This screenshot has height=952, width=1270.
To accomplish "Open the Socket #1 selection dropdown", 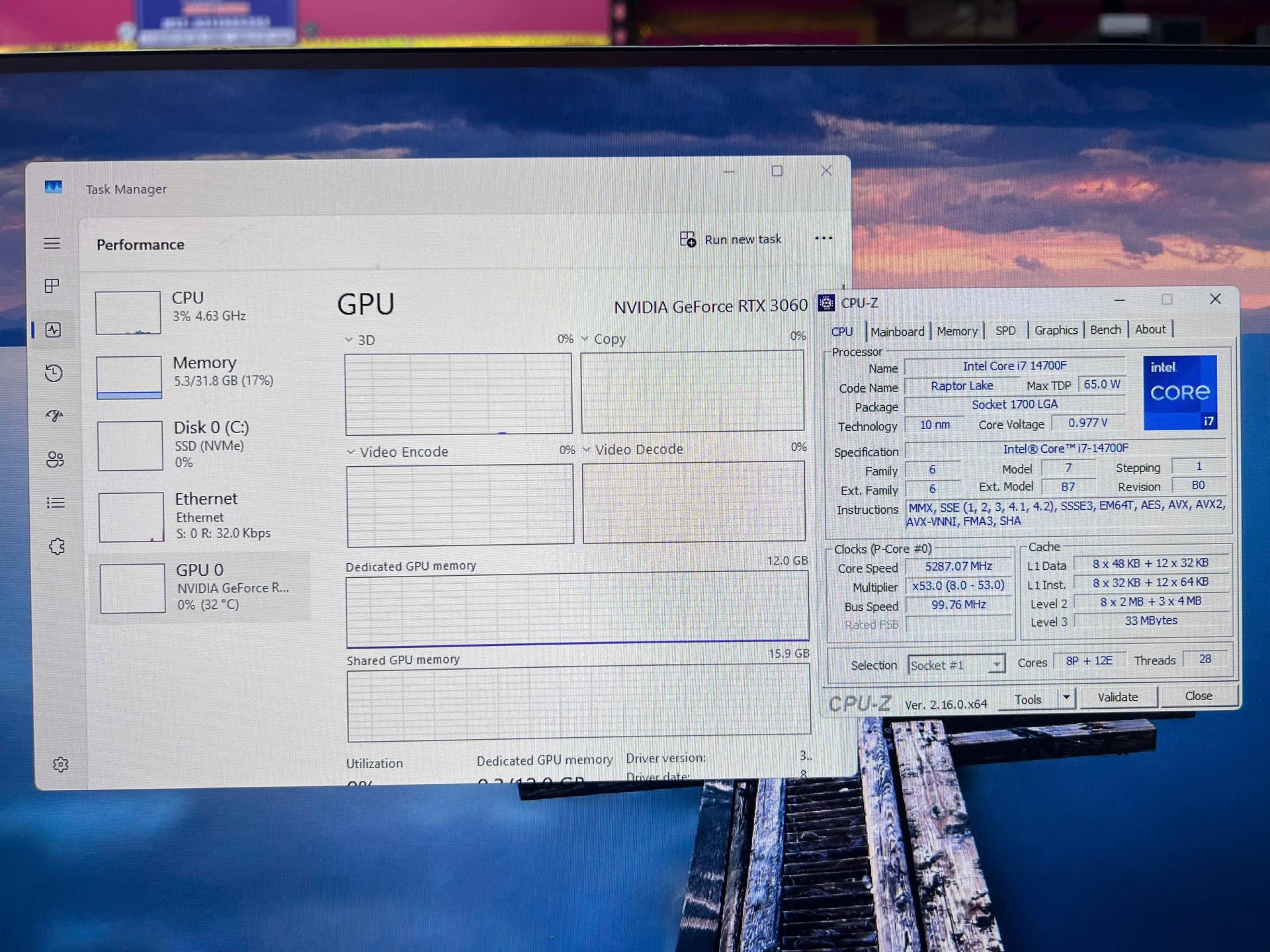I will (x=999, y=665).
